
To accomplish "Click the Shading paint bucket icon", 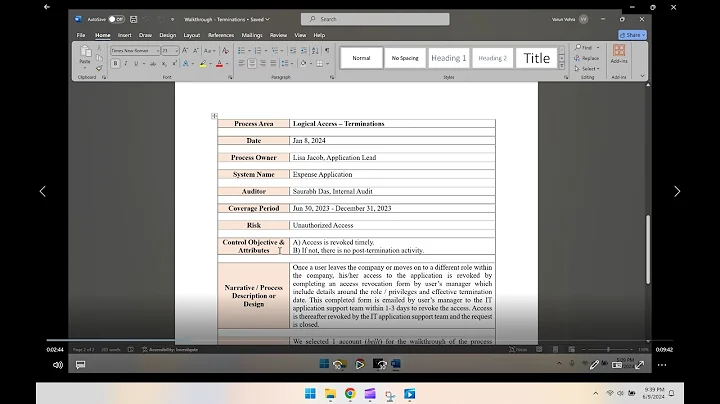I will pos(304,63).
